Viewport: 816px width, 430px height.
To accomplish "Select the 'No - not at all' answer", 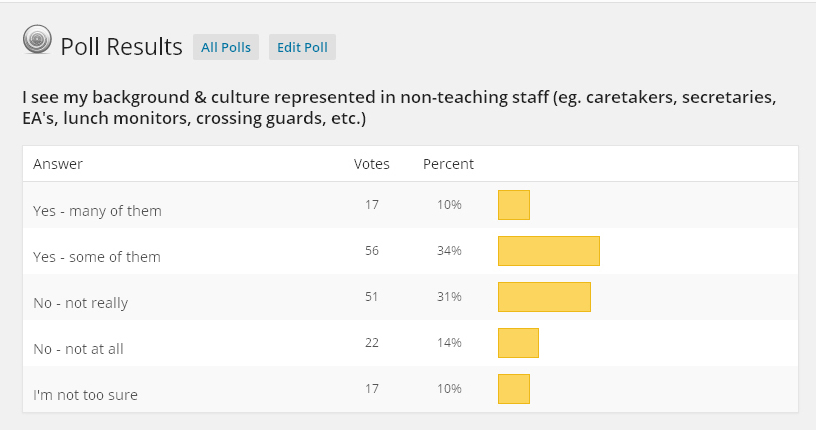I will pos(79,348).
